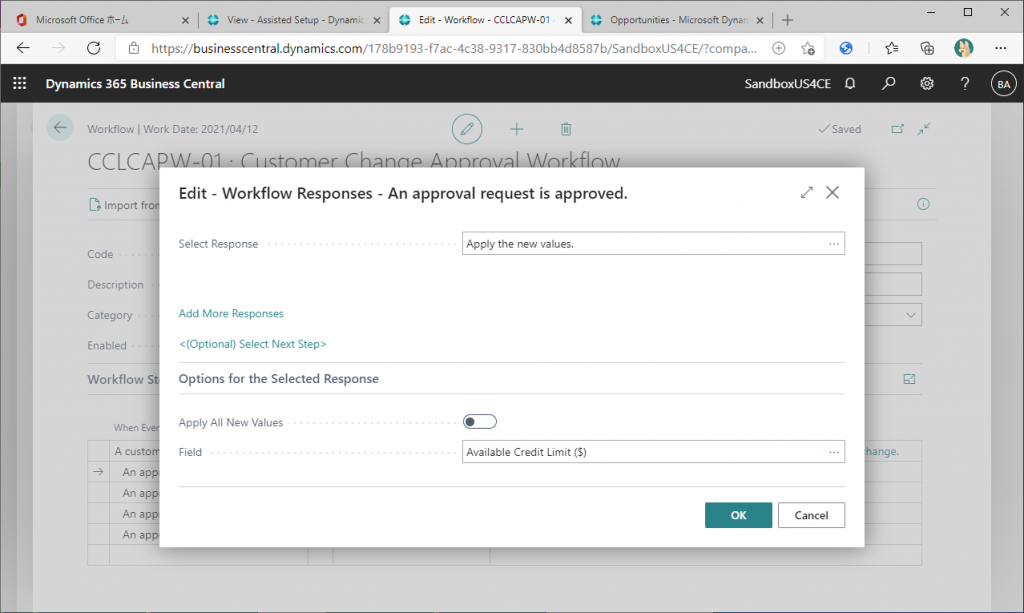Select the 'A custom' workflow step row
This screenshot has height=613, width=1024.
[136, 451]
